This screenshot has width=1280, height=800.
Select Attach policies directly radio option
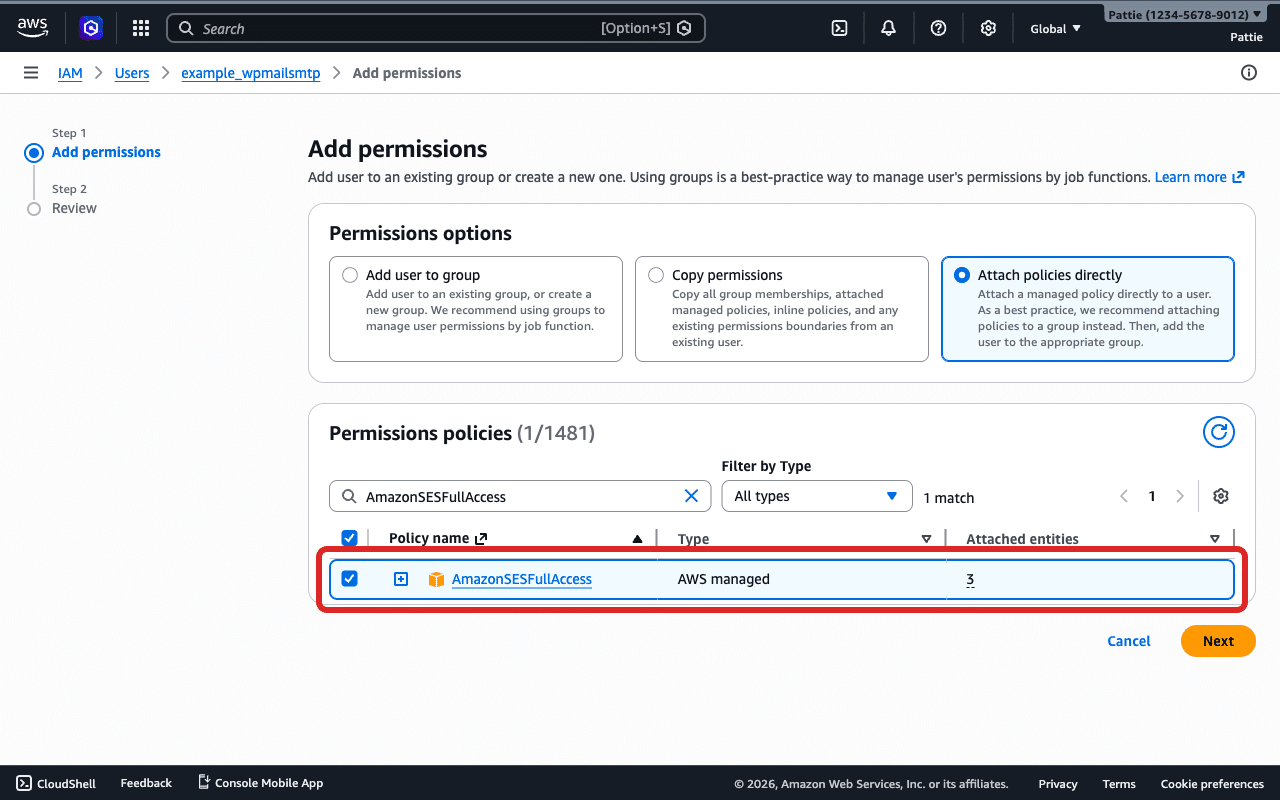coord(962,275)
